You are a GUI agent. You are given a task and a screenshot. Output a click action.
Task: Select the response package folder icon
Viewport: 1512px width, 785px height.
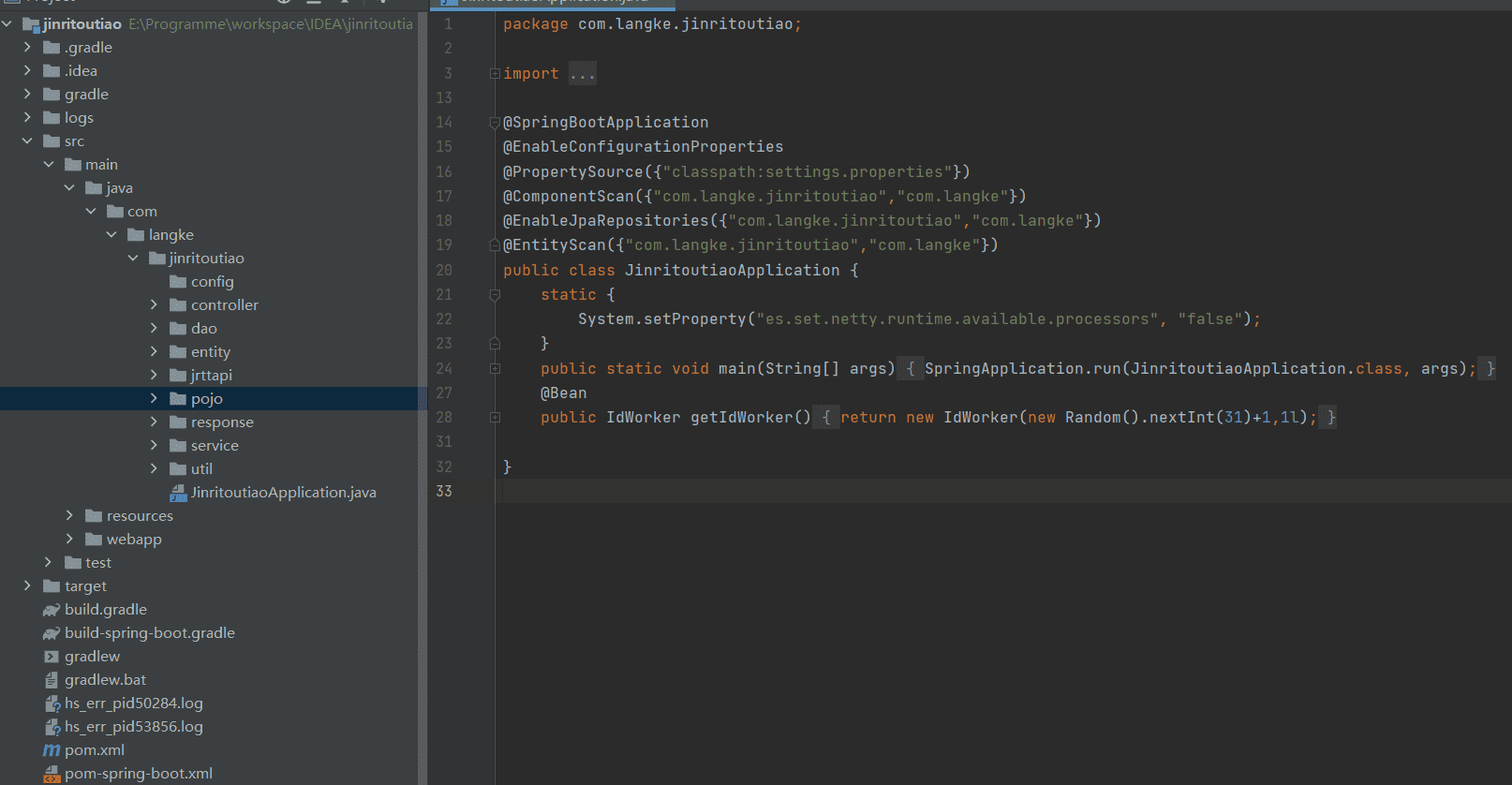(178, 422)
